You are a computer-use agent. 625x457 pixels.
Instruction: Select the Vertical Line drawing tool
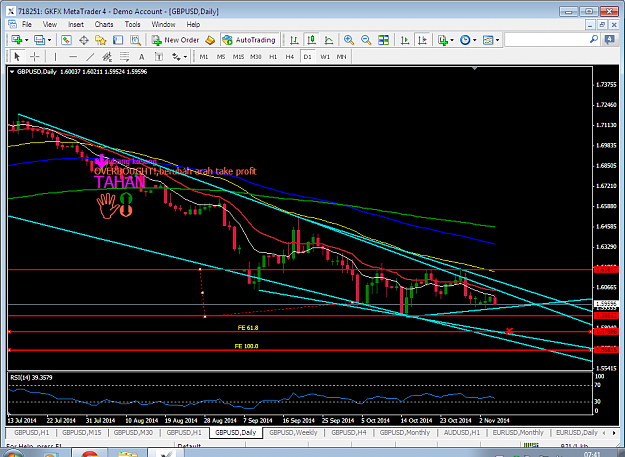pyautogui.click(x=55, y=57)
